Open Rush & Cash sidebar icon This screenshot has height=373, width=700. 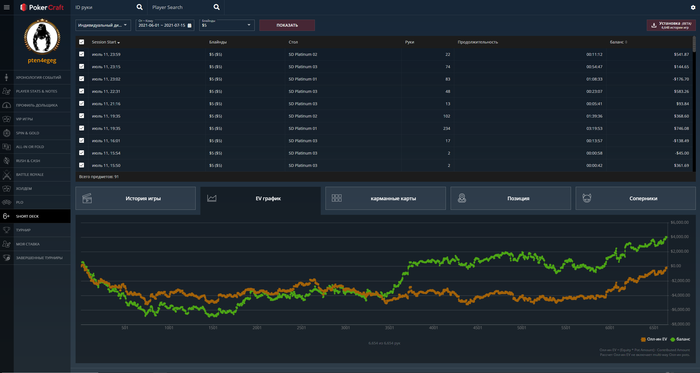(x=7, y=161)
